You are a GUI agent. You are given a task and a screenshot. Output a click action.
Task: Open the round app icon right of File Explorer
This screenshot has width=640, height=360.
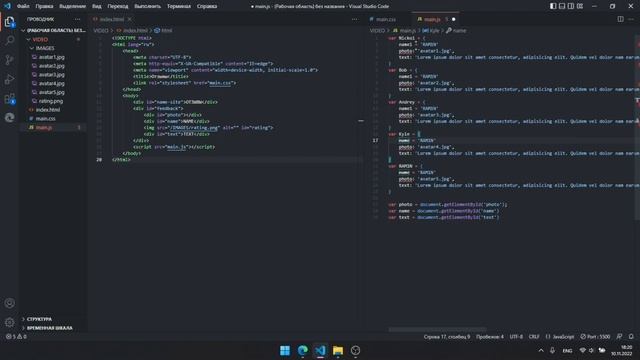(356, 350)
